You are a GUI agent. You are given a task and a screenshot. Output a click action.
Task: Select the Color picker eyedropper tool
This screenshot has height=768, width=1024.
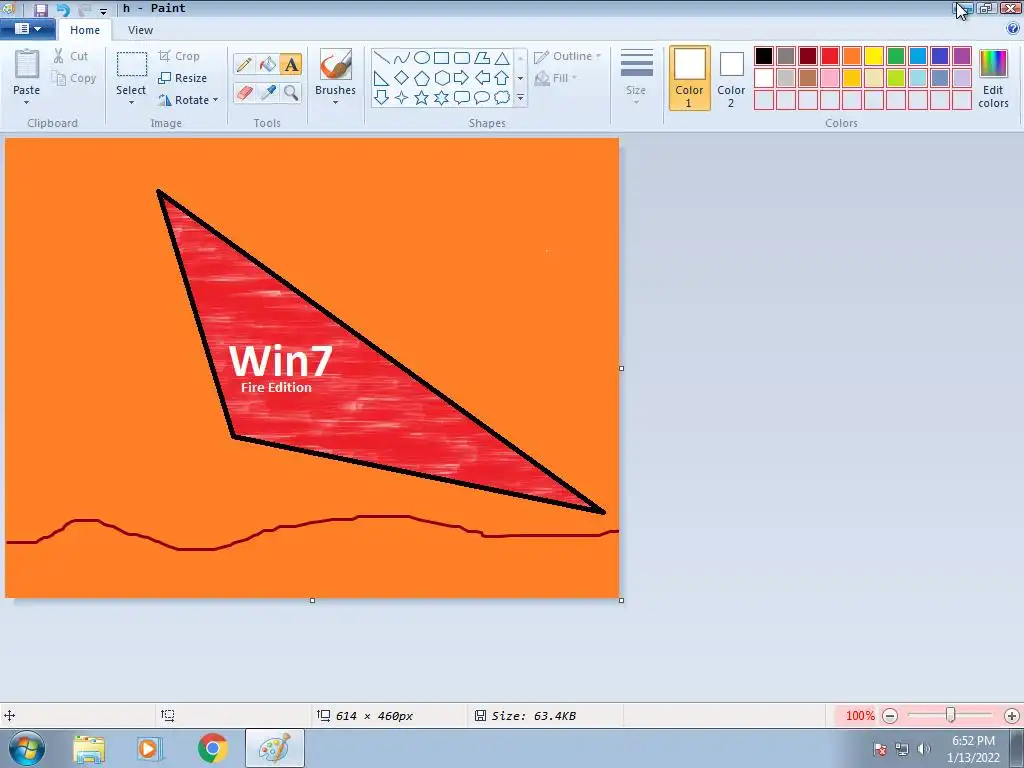coord(268,93)
